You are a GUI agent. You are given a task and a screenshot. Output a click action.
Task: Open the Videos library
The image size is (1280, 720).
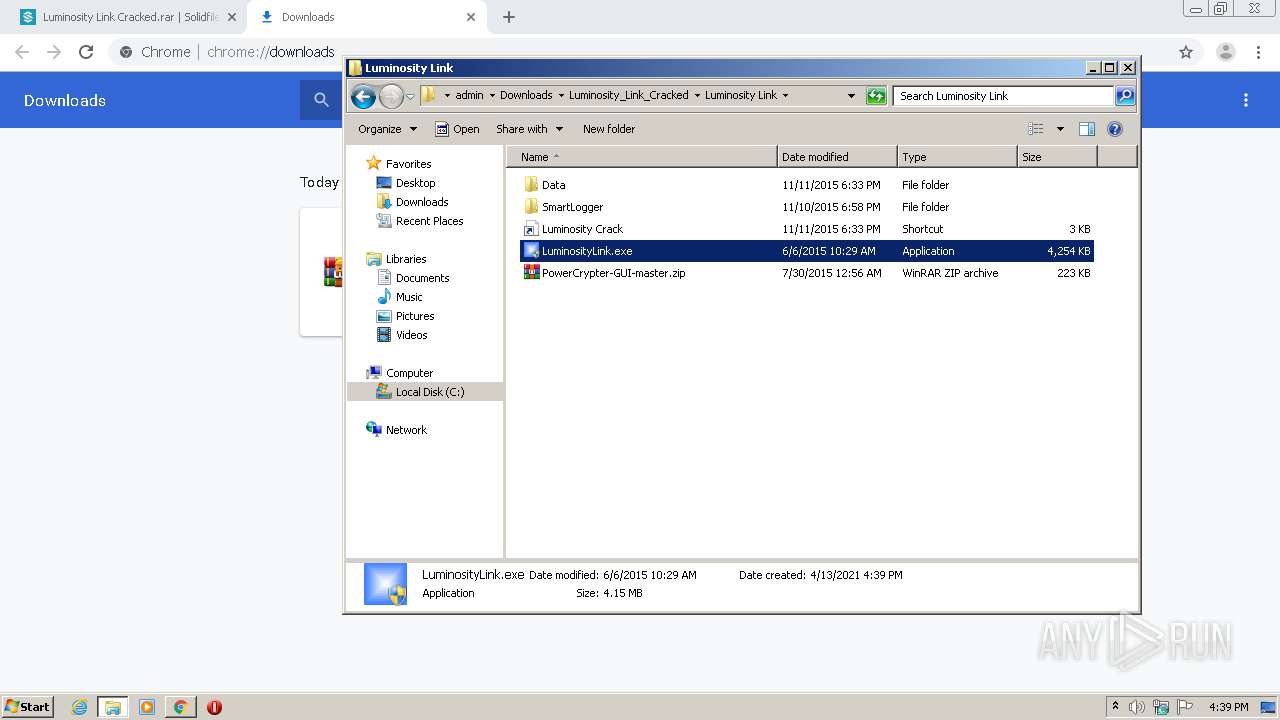402,335
